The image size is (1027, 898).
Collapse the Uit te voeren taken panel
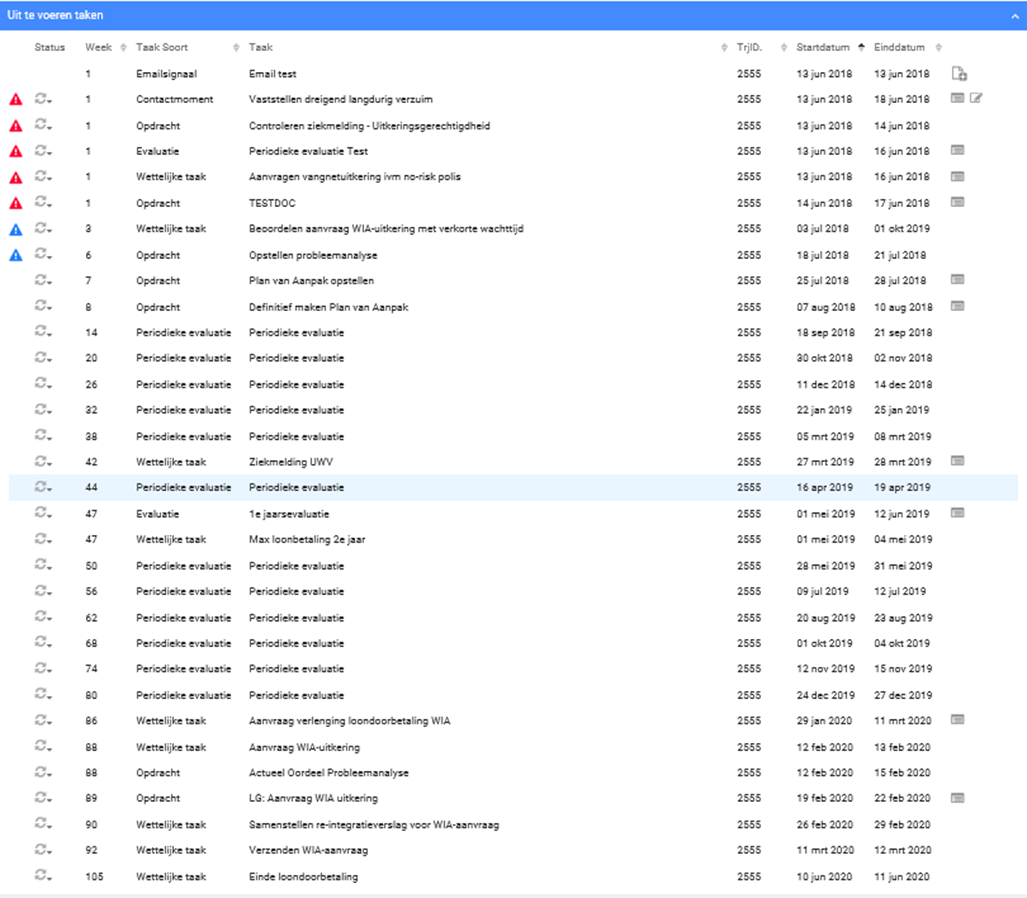1012,16
